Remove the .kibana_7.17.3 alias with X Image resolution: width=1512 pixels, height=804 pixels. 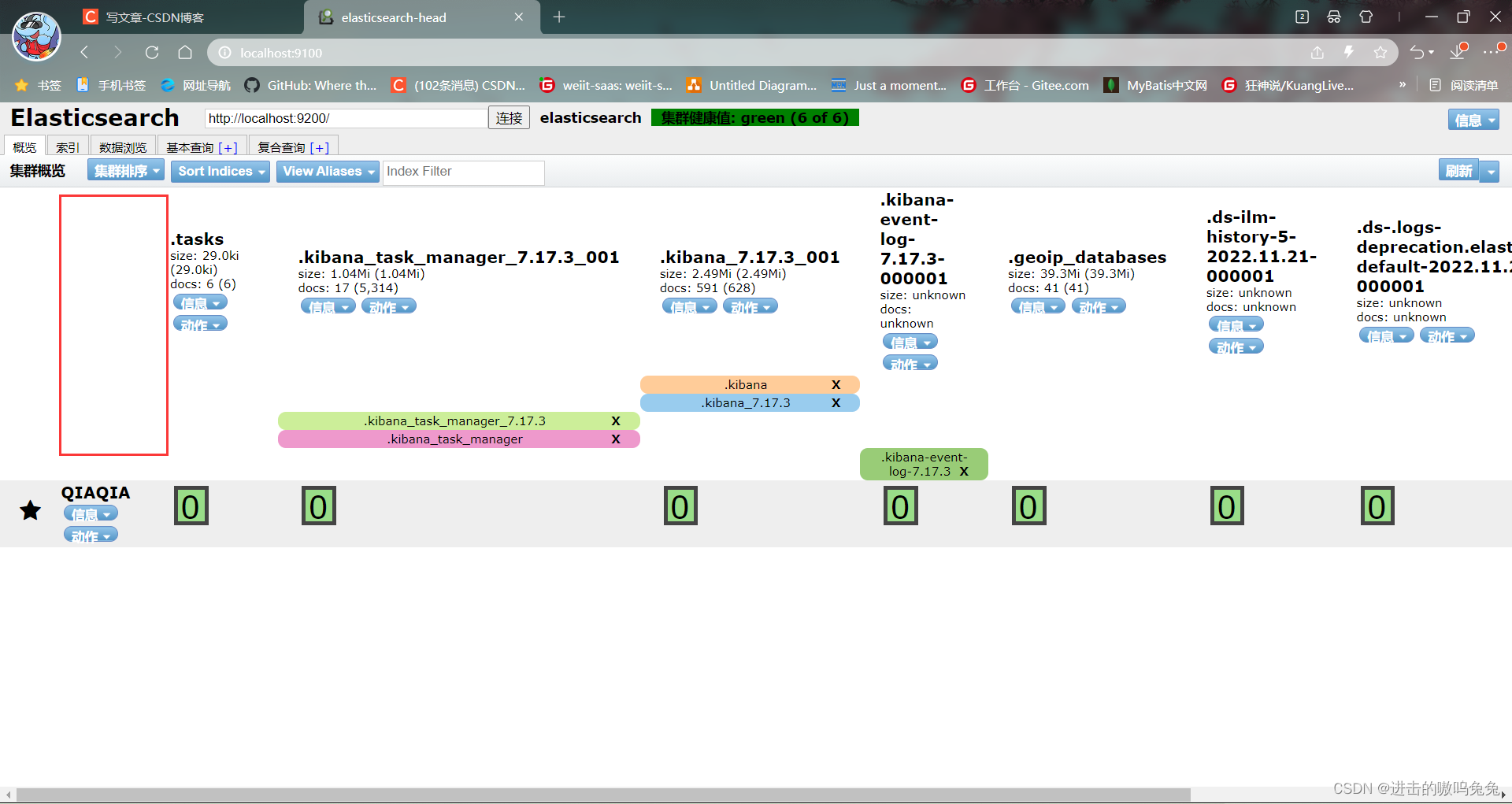pos(836,402)
